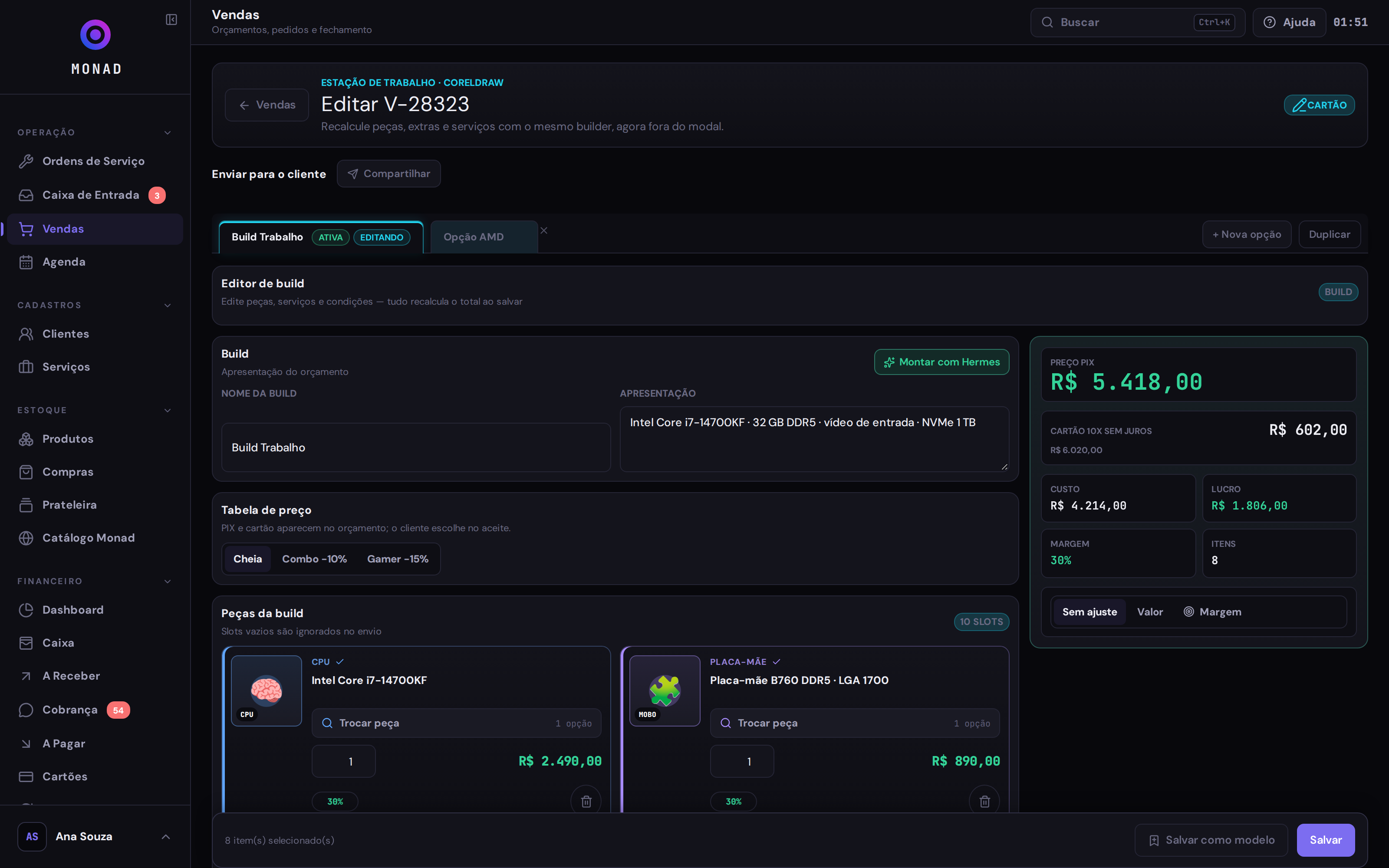Click Montar com Hermes button

point(941,362)
